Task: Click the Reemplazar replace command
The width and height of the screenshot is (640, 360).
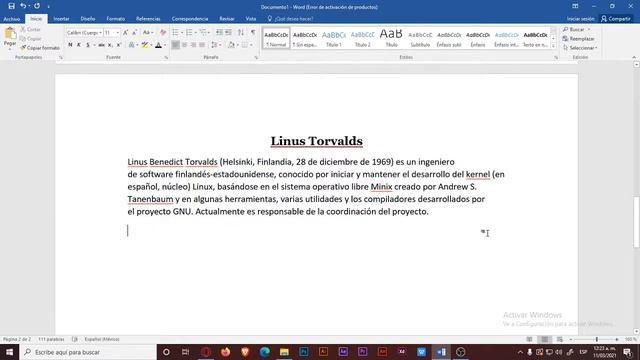Action: click(x=578, y=38)
